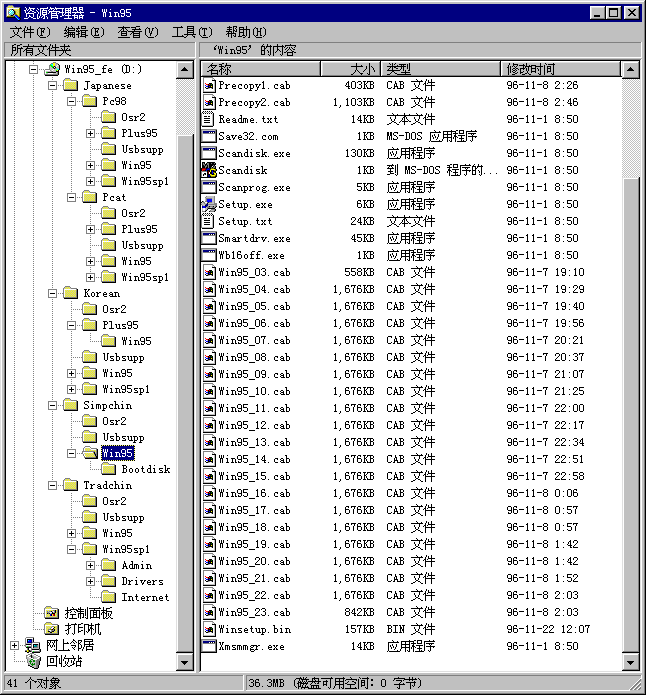646x695 pixels.
Task: Select the Winsetup.bin file icon
Action: [209, 629]
